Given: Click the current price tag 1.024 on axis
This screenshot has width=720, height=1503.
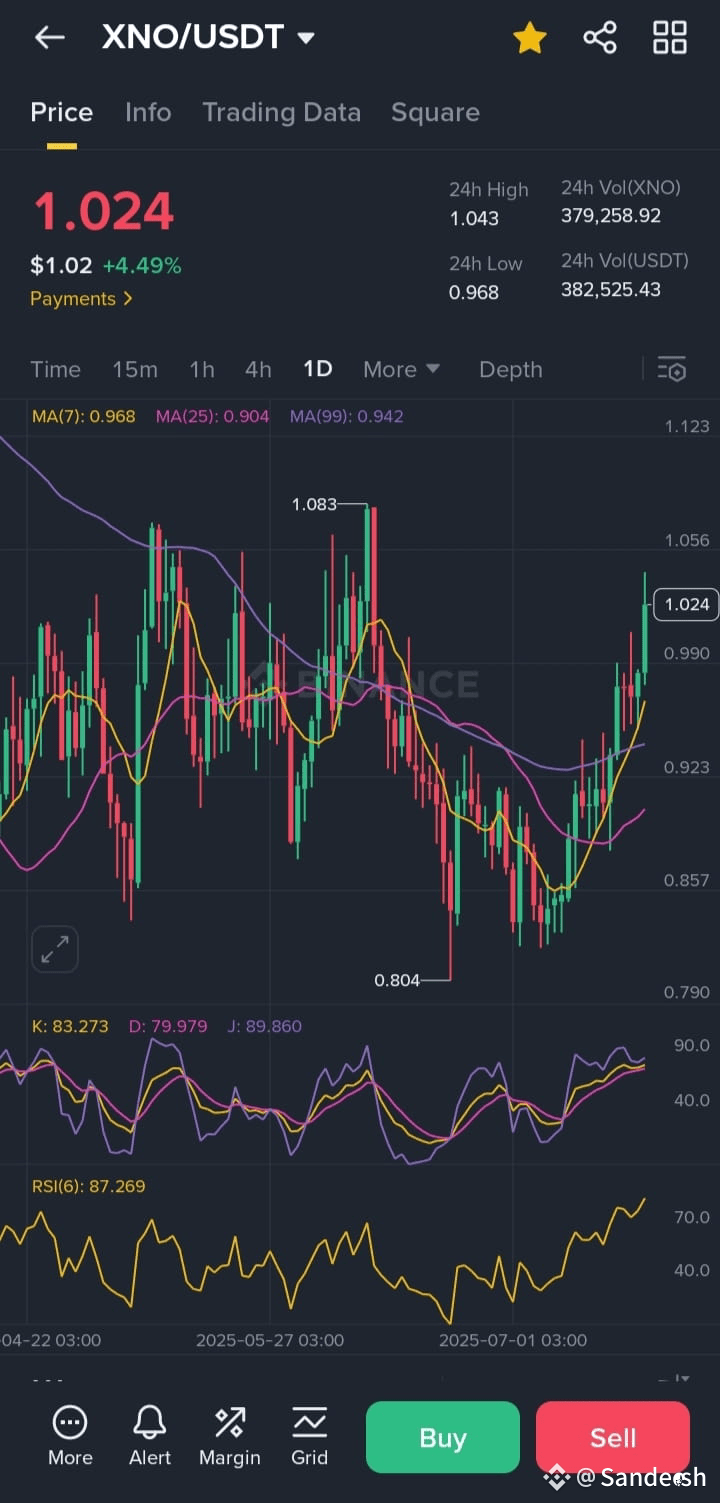Looking at the screenshot, I should (x=685, y=604).
